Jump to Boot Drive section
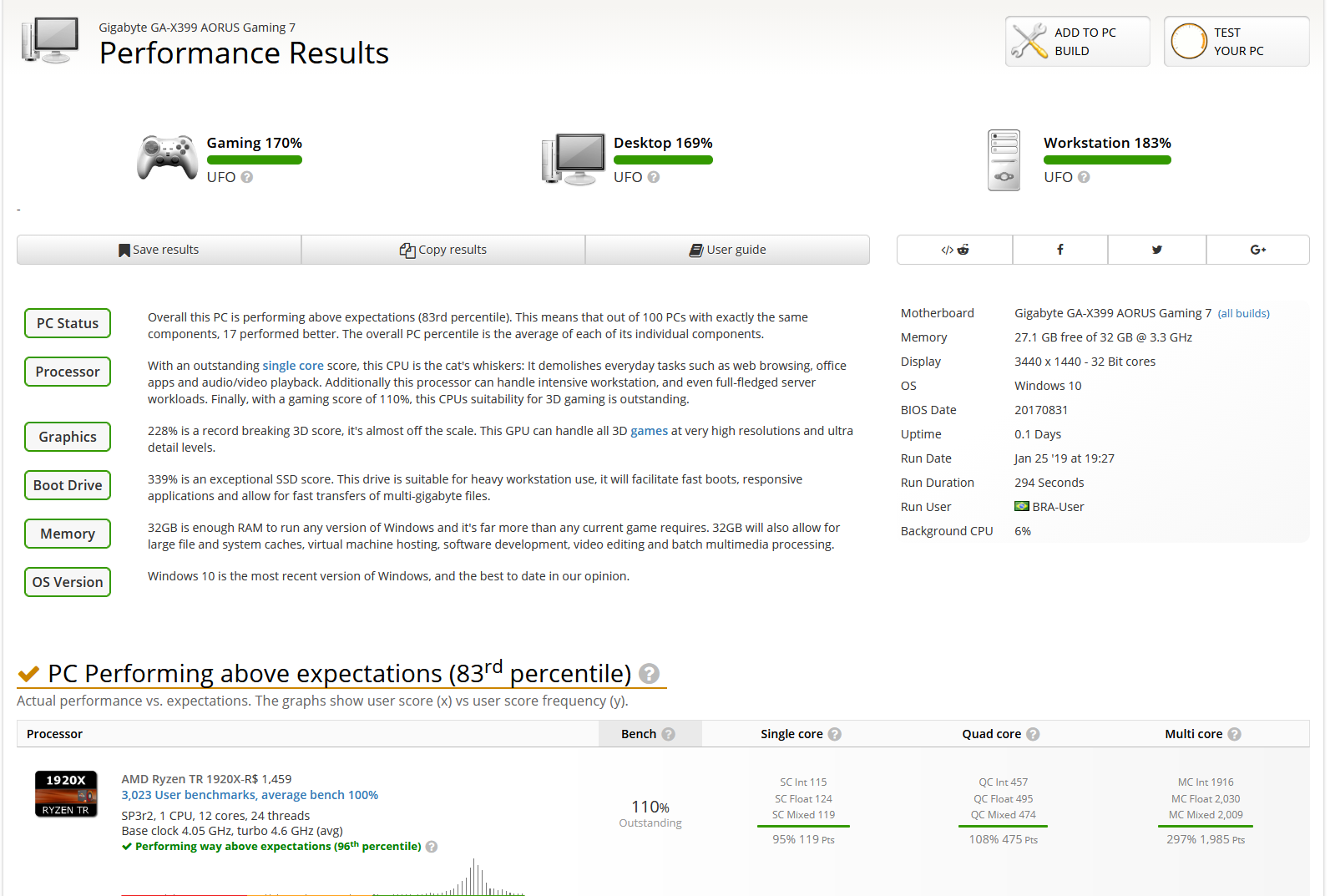This screenshot has width=1330, height=896. pyautogui.click(x=68, y=485)
